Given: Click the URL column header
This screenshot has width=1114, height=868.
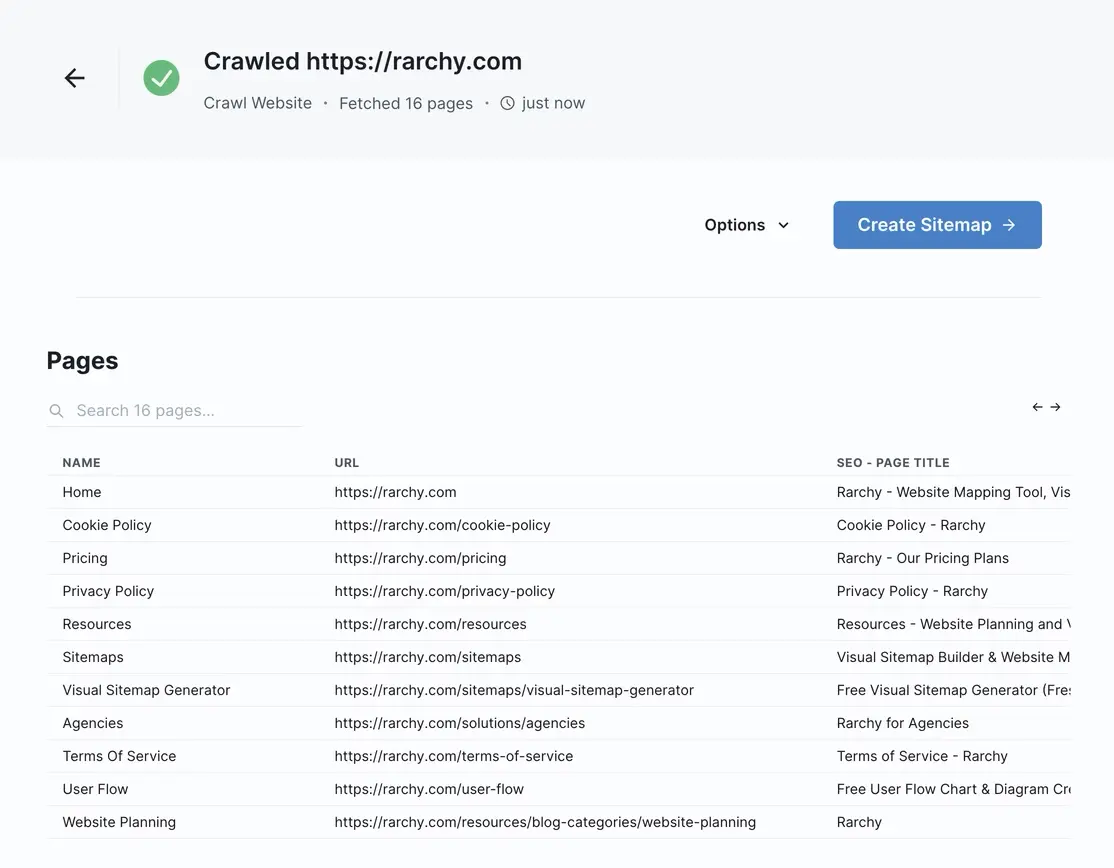Looking at the screenshot, I should (346, 462).
